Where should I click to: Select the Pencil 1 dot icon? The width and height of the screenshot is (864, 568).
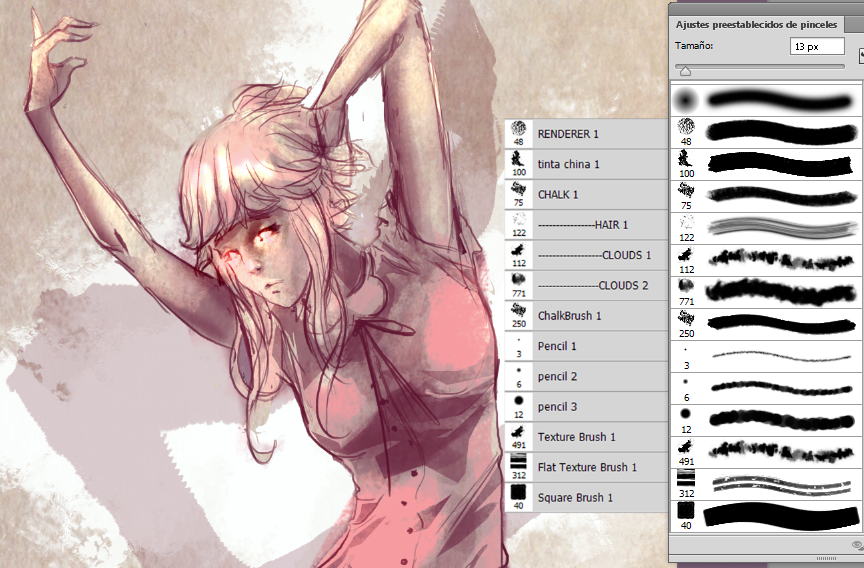click(519, 340)
